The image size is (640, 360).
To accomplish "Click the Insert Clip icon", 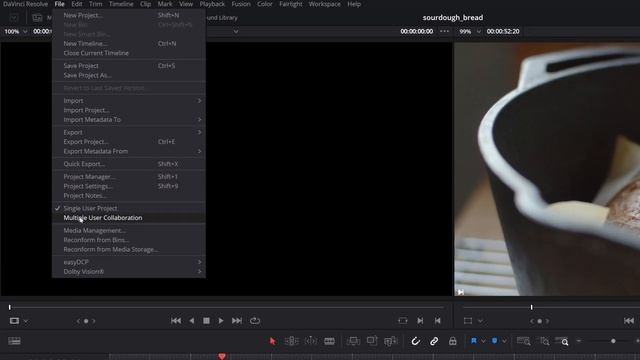I will pyautogui.click(x=353, y=341).
